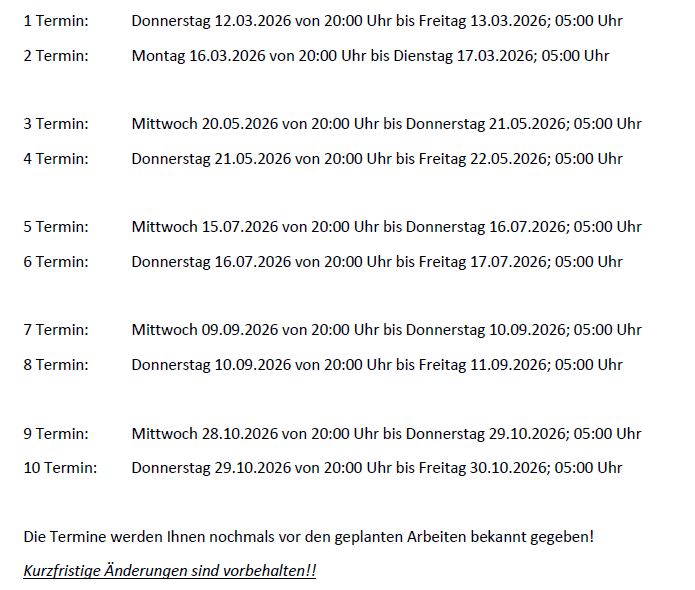
Task: Click the "8 Termin:" label
Action: [x=56, y=364]
